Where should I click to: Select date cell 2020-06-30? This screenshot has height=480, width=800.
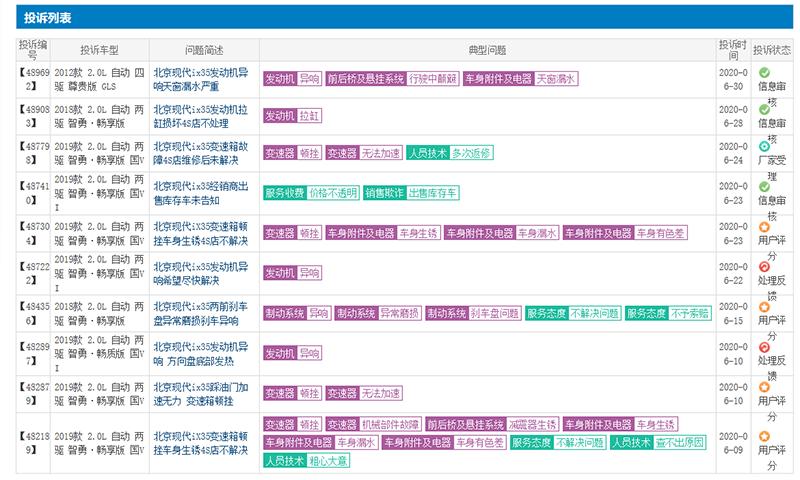(x=733, y=80)
